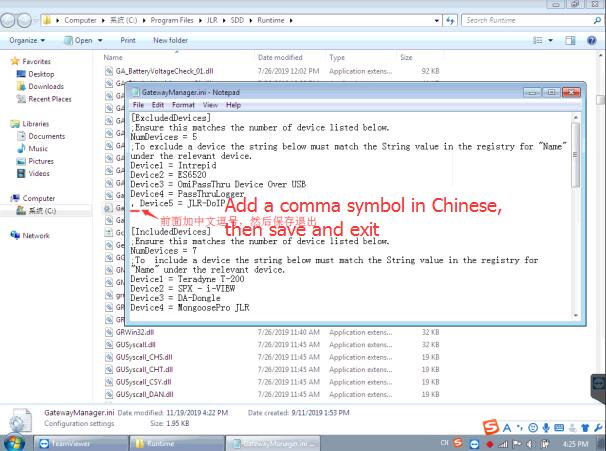Click the Print toolbar button

coord(128,40)
